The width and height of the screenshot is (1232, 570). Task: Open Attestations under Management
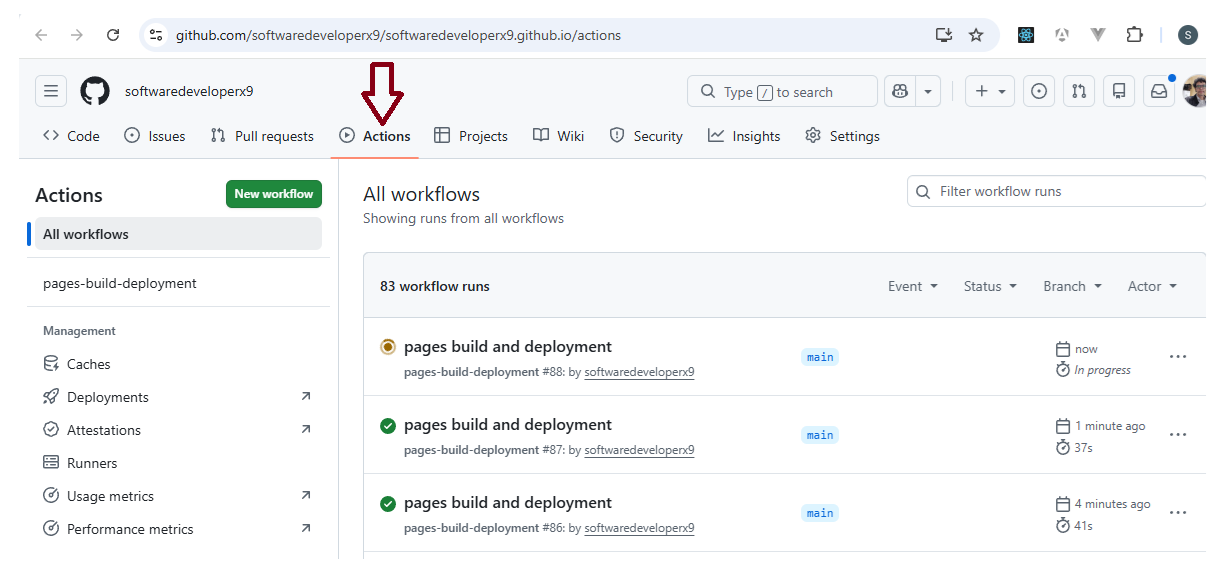[178, 430]
